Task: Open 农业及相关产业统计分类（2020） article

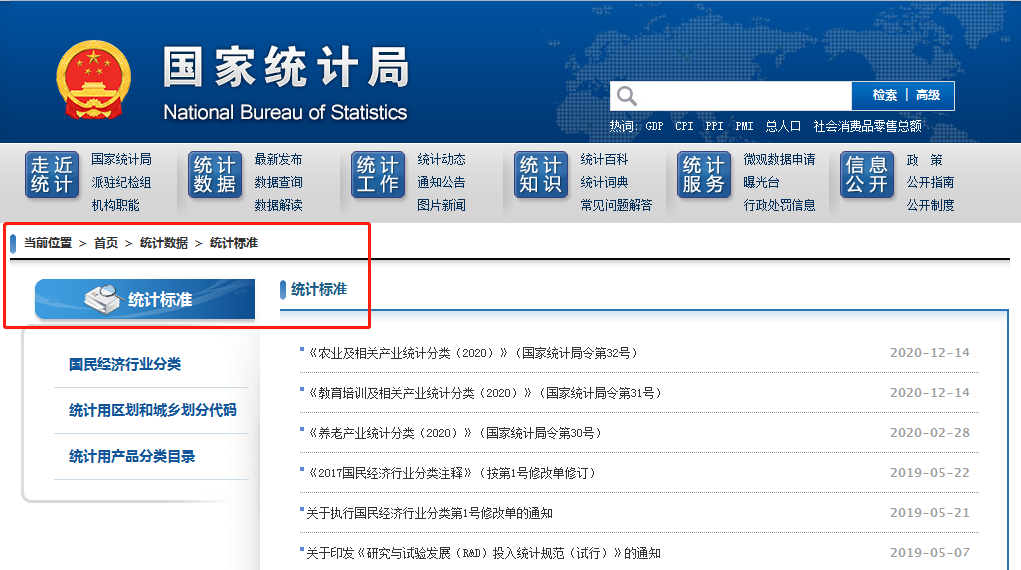Action: (470, 353)
